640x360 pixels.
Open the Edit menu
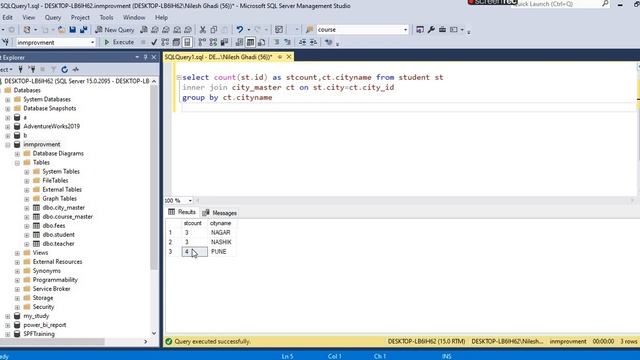7,18
